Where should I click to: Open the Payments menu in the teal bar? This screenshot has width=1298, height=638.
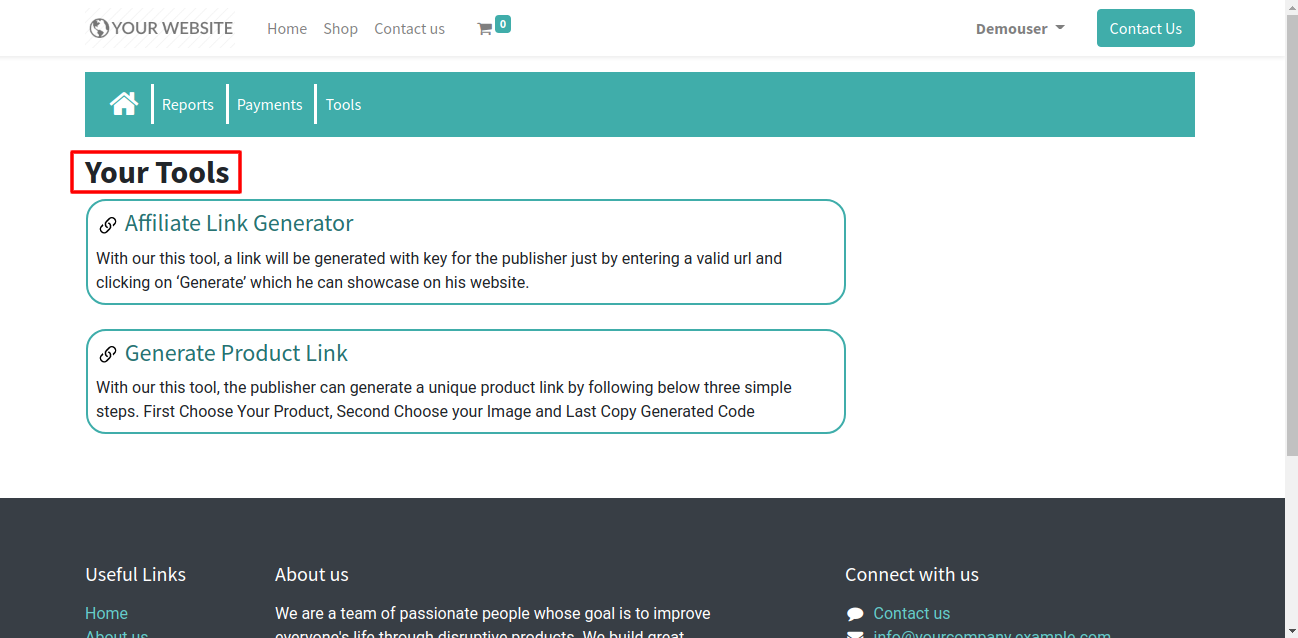click(269, 105)
